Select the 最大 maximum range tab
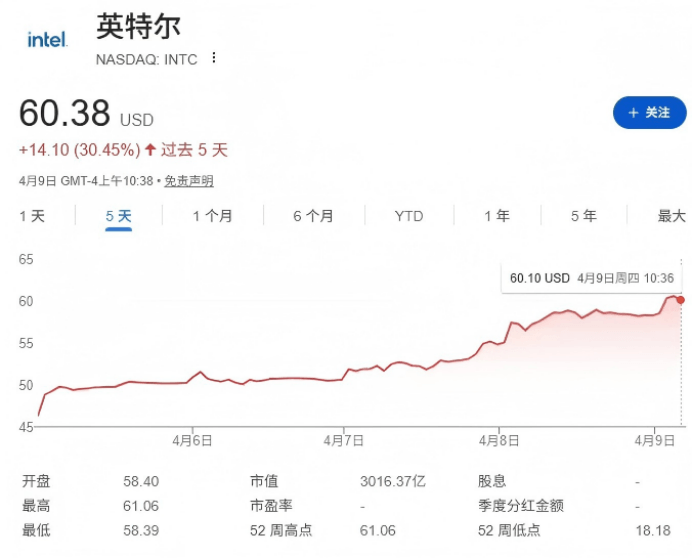The width and height of the screenshot is (693, 558). (671, 216)
